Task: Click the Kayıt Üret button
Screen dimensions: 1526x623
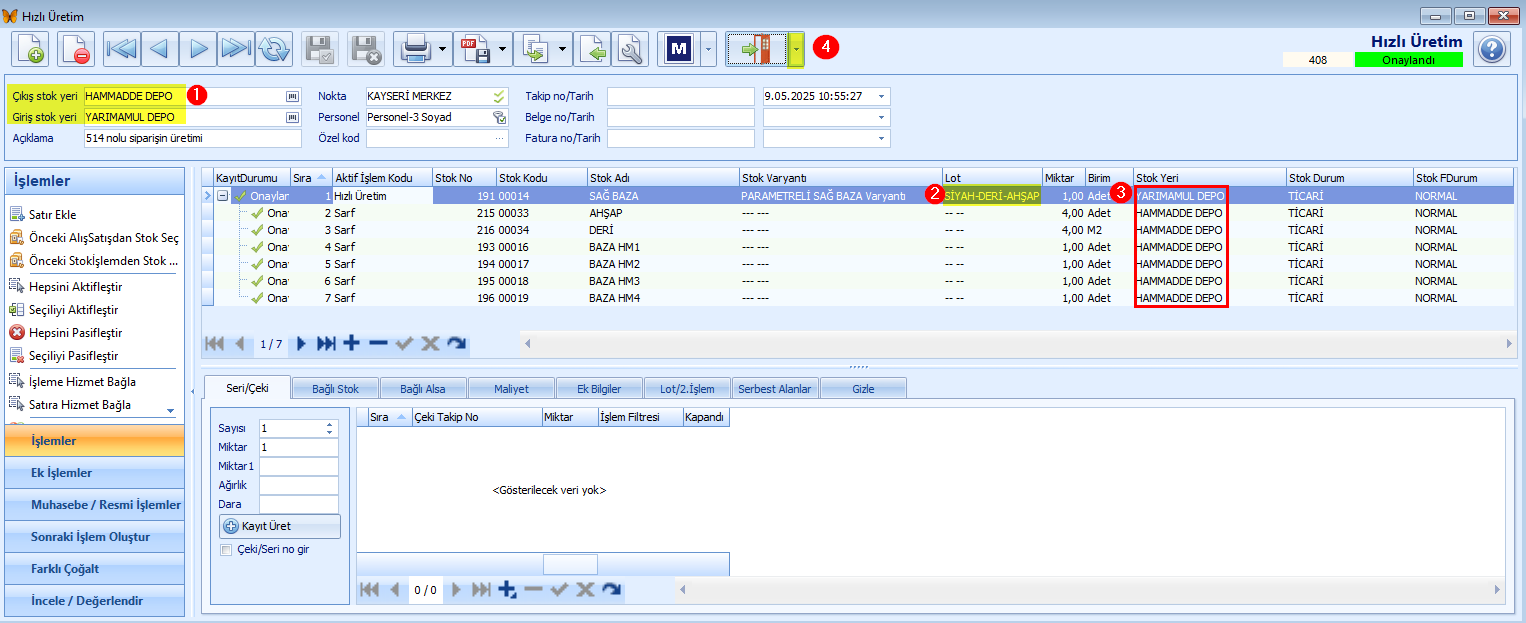Action: click(x=280, y=526)
